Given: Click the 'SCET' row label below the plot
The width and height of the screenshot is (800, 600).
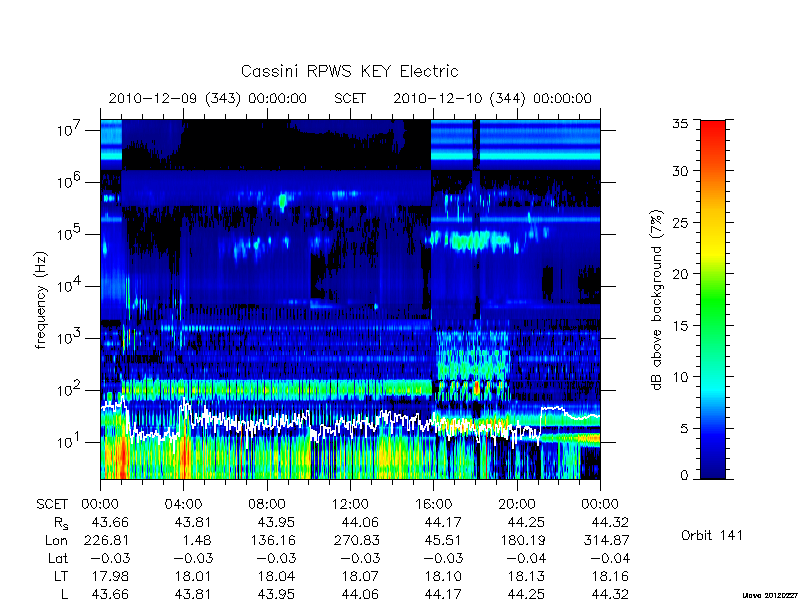Looking at the screenshot, I should (x=52, y=505).
